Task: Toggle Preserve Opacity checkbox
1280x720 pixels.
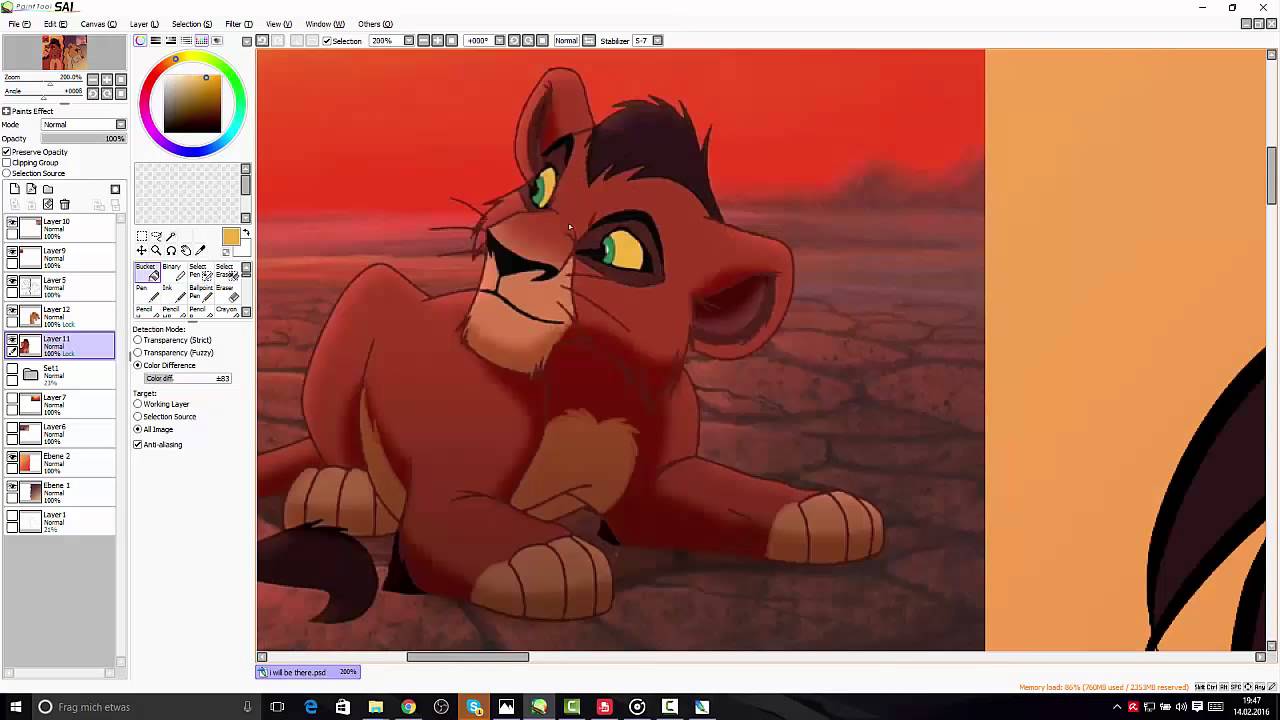Action: pos(6,152)
